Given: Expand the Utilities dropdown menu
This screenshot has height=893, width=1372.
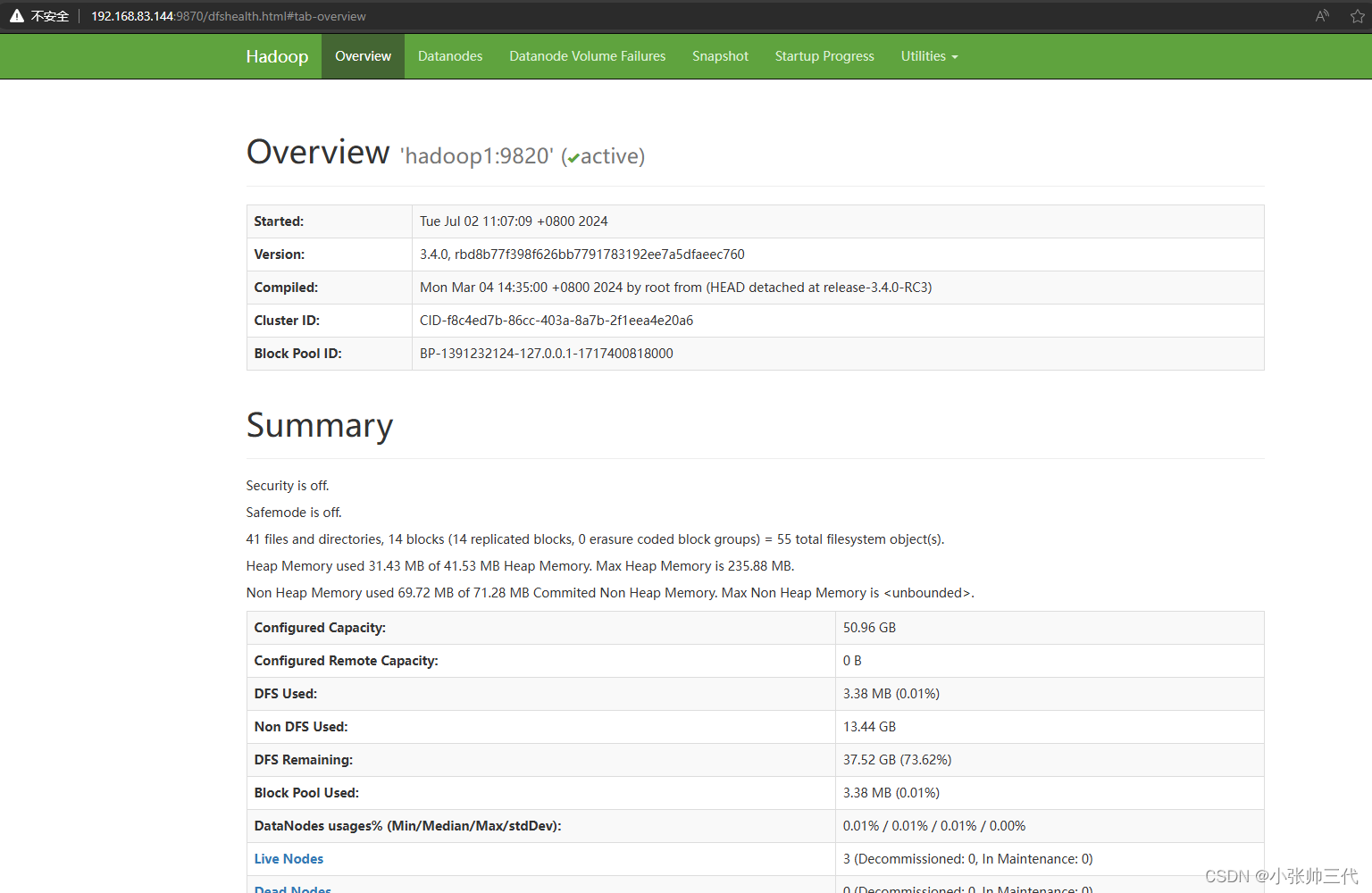Looking at the screenshot, I should pos(929,56).
